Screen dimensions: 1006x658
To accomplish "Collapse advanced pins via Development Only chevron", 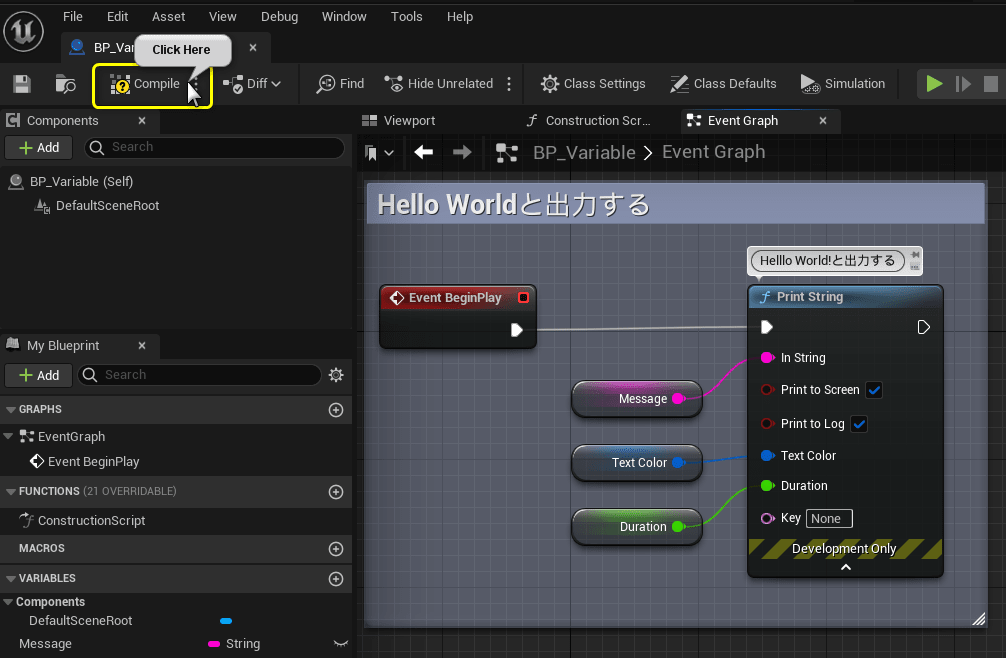I will coord(845,566).
